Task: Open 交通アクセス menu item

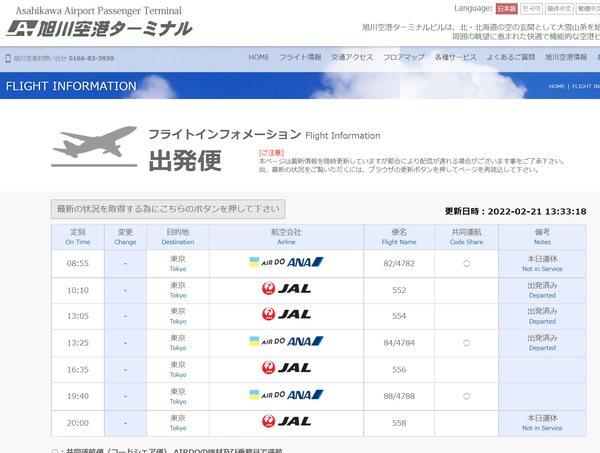Action: [x=352, y=57]
